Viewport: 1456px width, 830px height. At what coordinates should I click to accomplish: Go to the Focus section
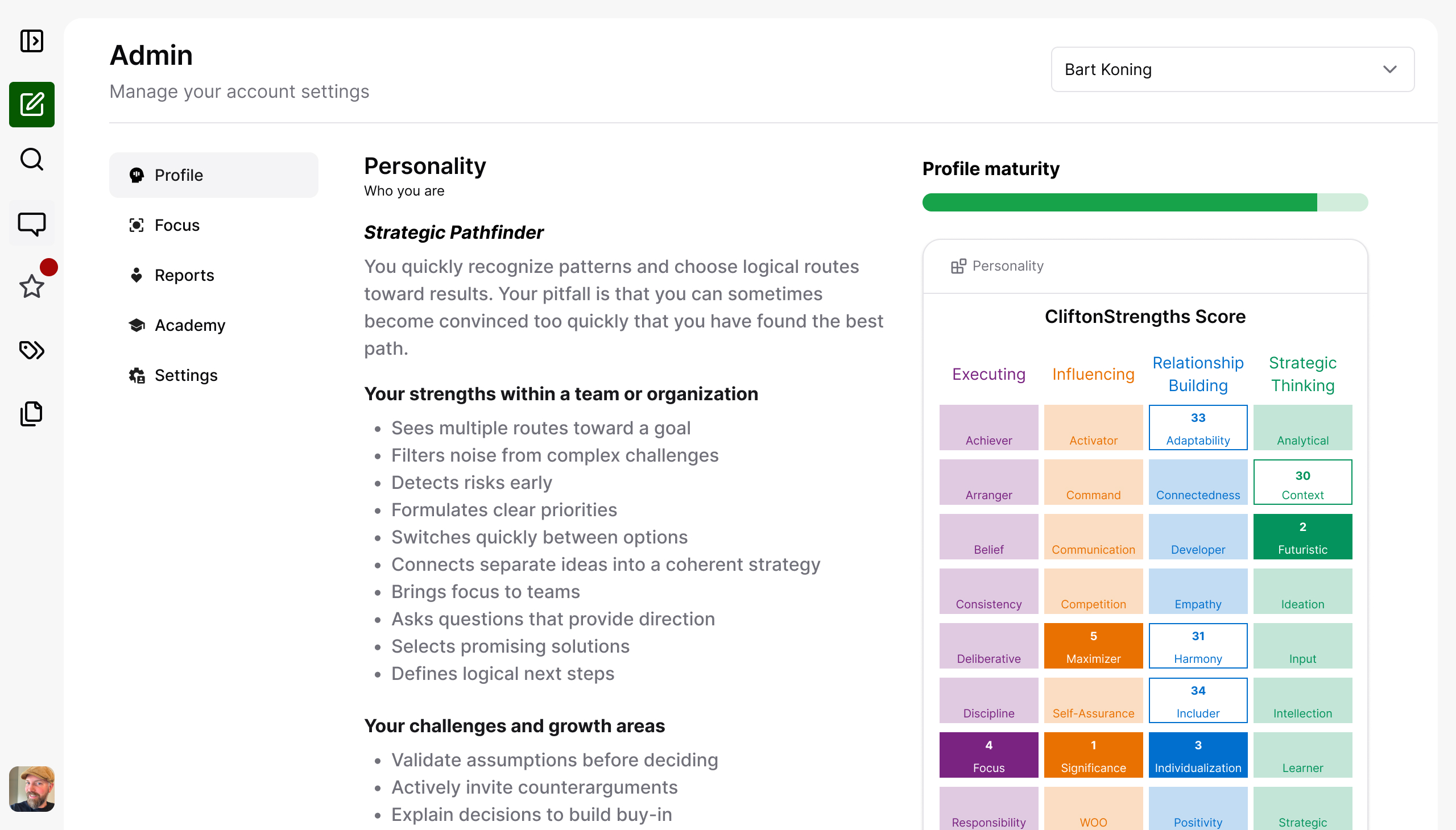click(x=177, y=225)
